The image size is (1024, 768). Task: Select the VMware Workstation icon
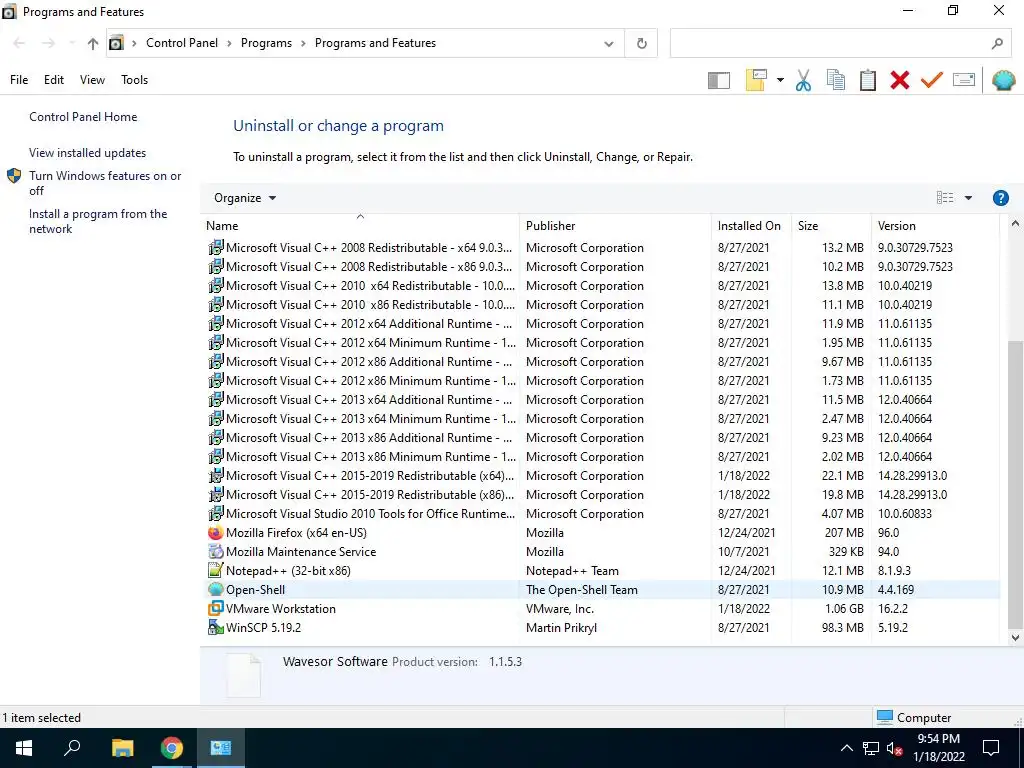tap(216, 609)
